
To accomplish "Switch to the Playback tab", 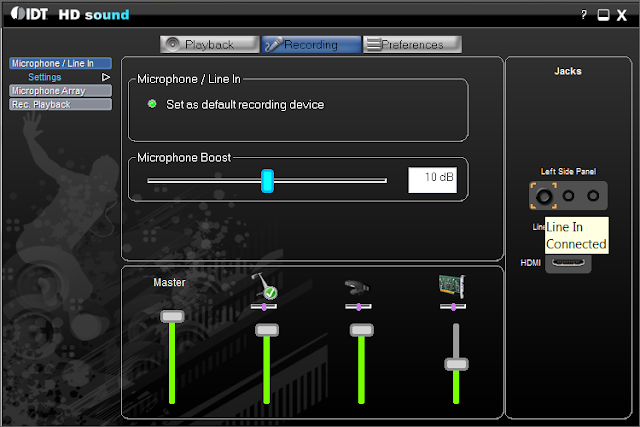I will tap(209, 44).
